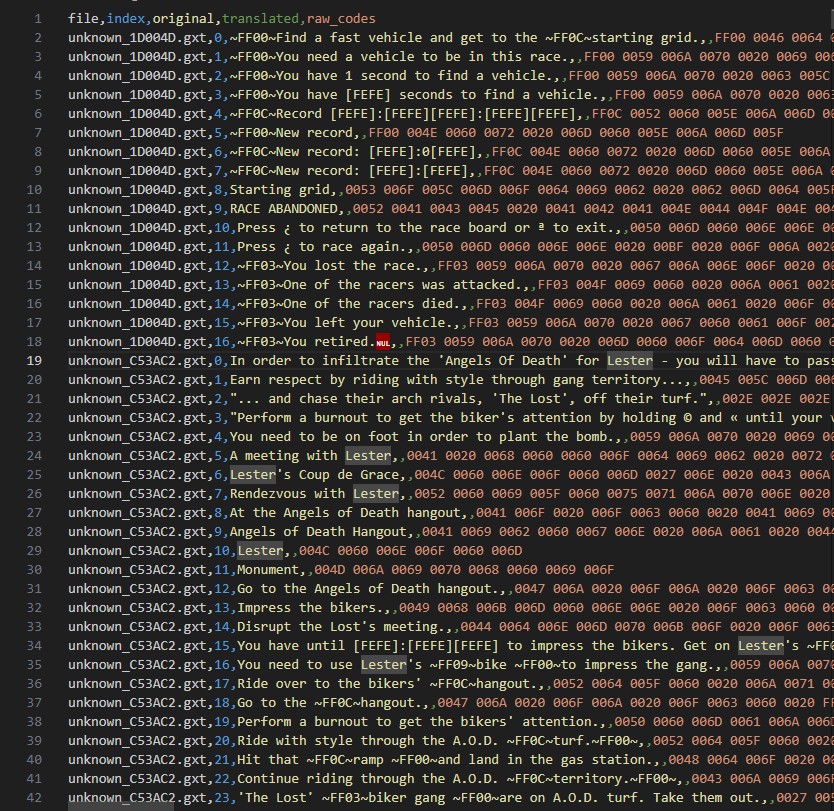Click the file name on line 2

coord(137,38)
